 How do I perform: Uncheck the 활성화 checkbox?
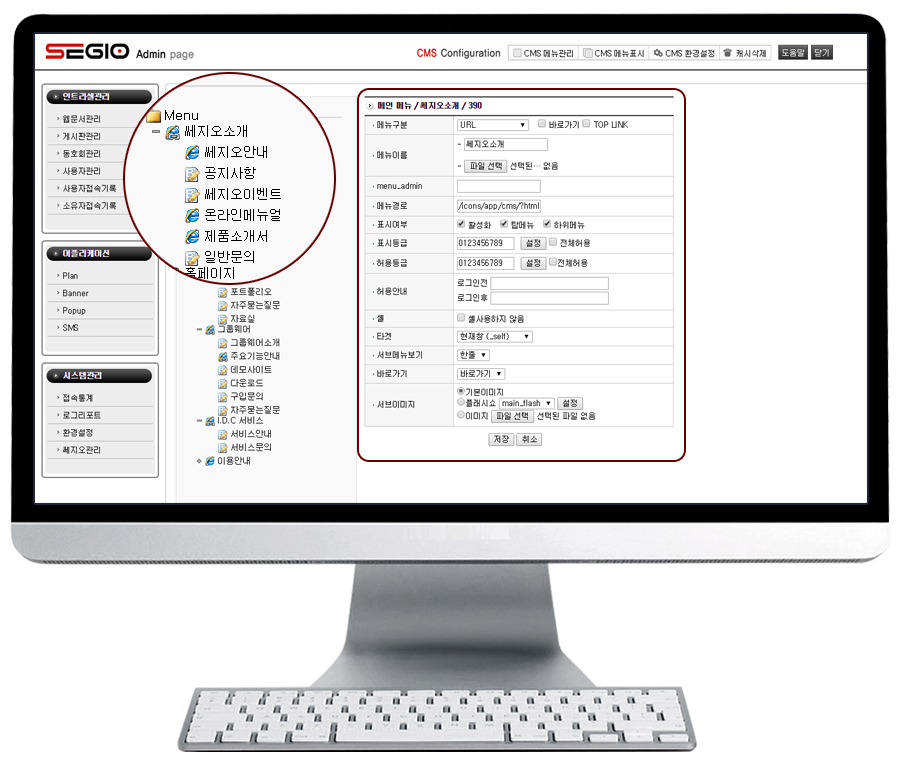click(x=461, y=224)
